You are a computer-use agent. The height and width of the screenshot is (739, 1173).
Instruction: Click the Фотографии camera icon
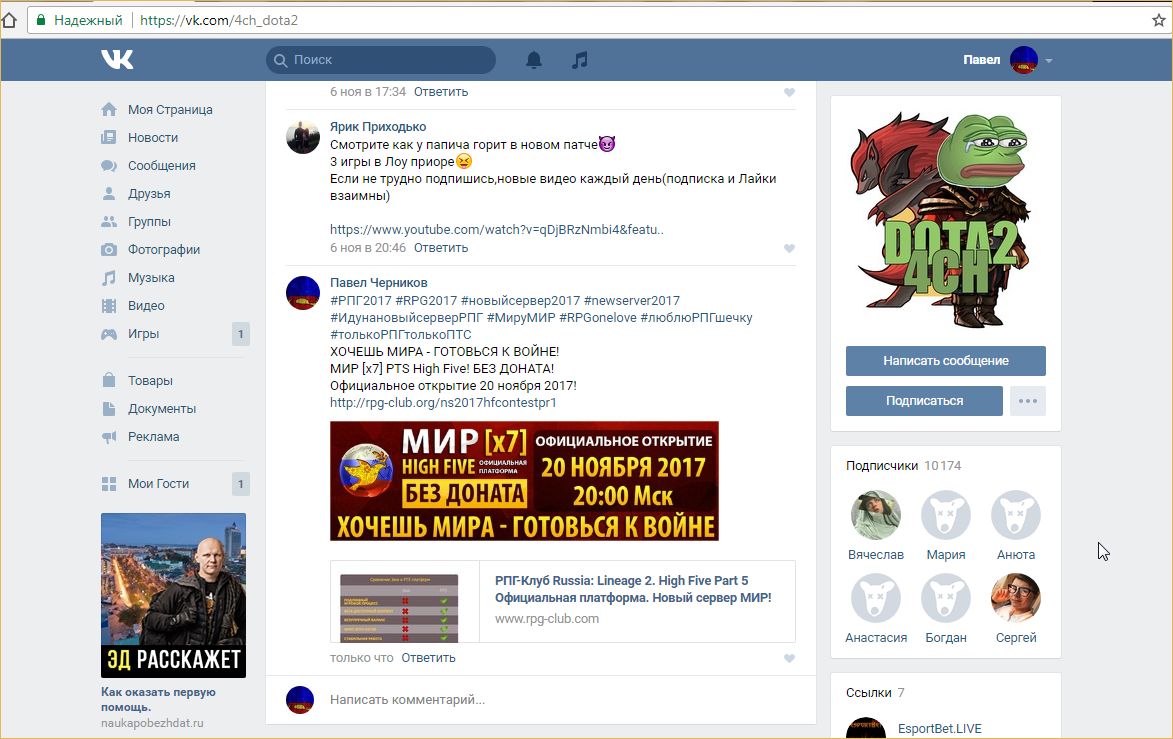point(109,250)
